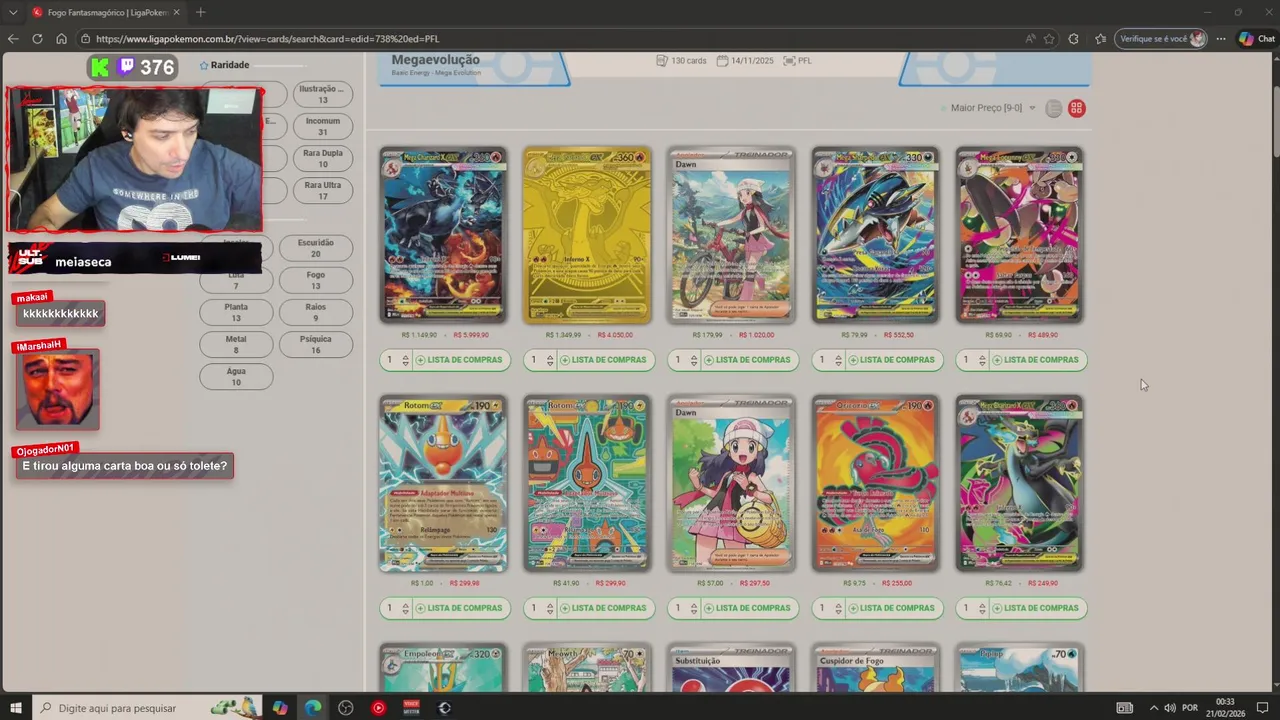Click the POR language indicator
Screen dimensions: 1280x720
[x=1190, y=708]
